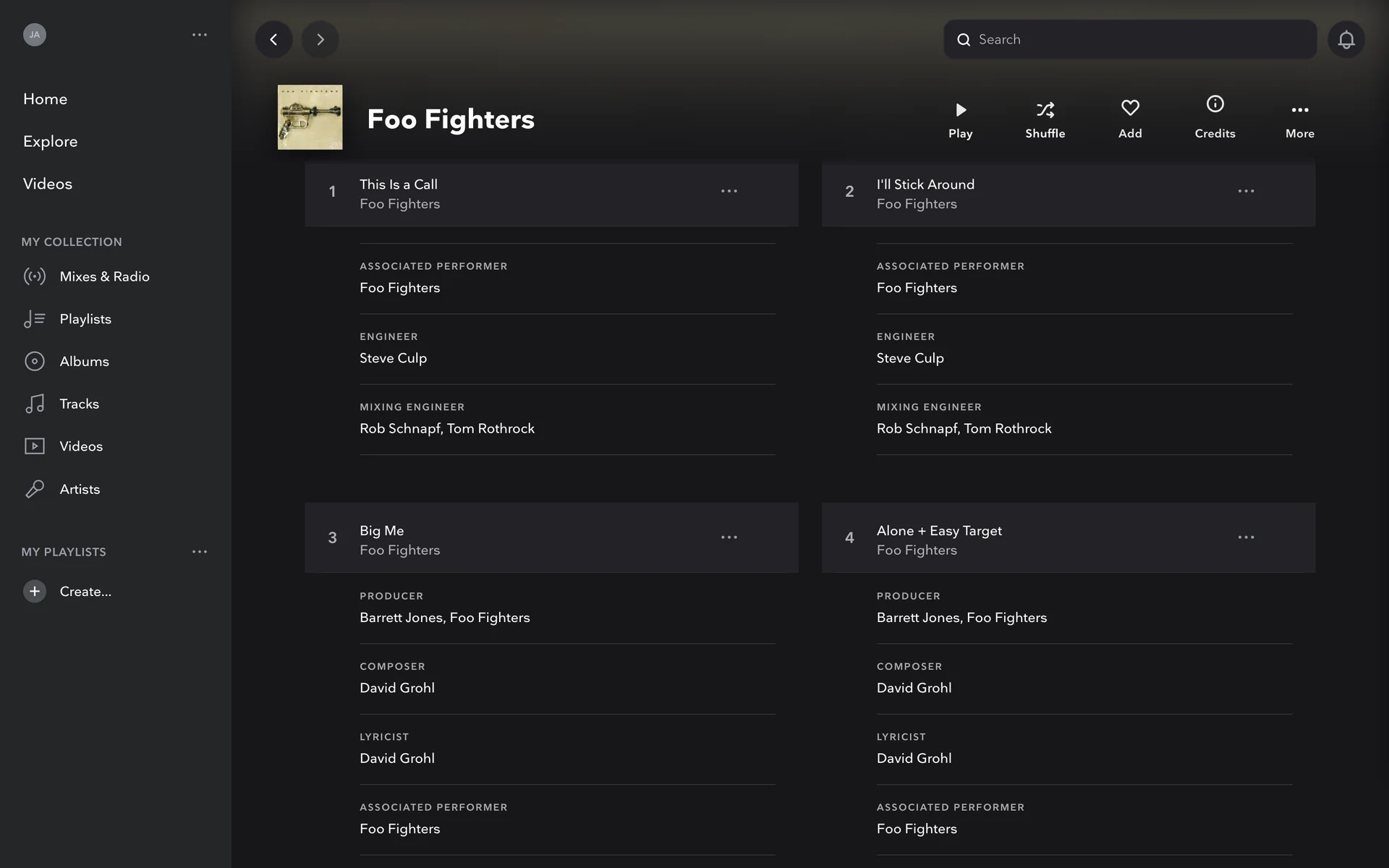Viewport: 1389px width, 868px height.
Task: Click the Play album button
Action: (960, 119)
